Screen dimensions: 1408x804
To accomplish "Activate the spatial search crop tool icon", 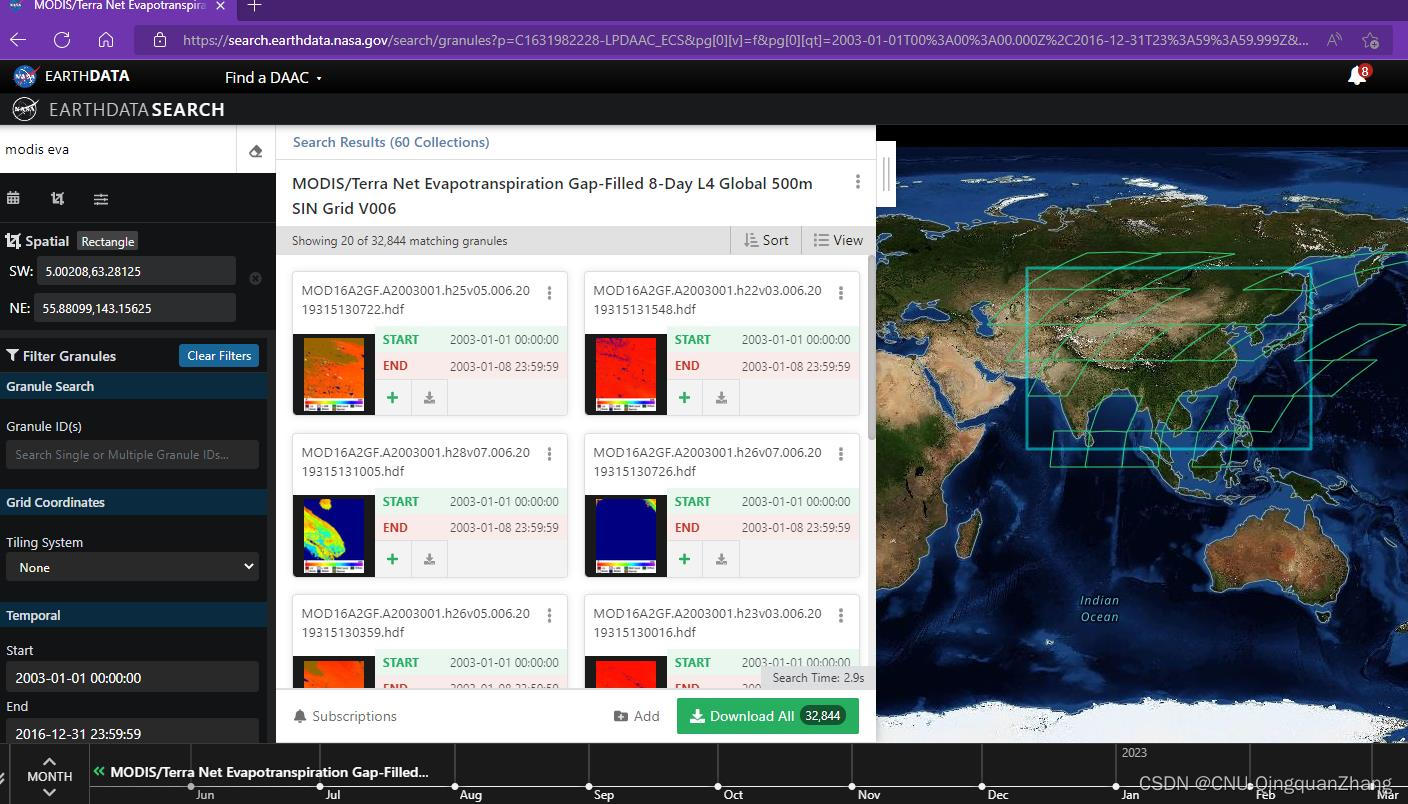I will click(57, 198).
